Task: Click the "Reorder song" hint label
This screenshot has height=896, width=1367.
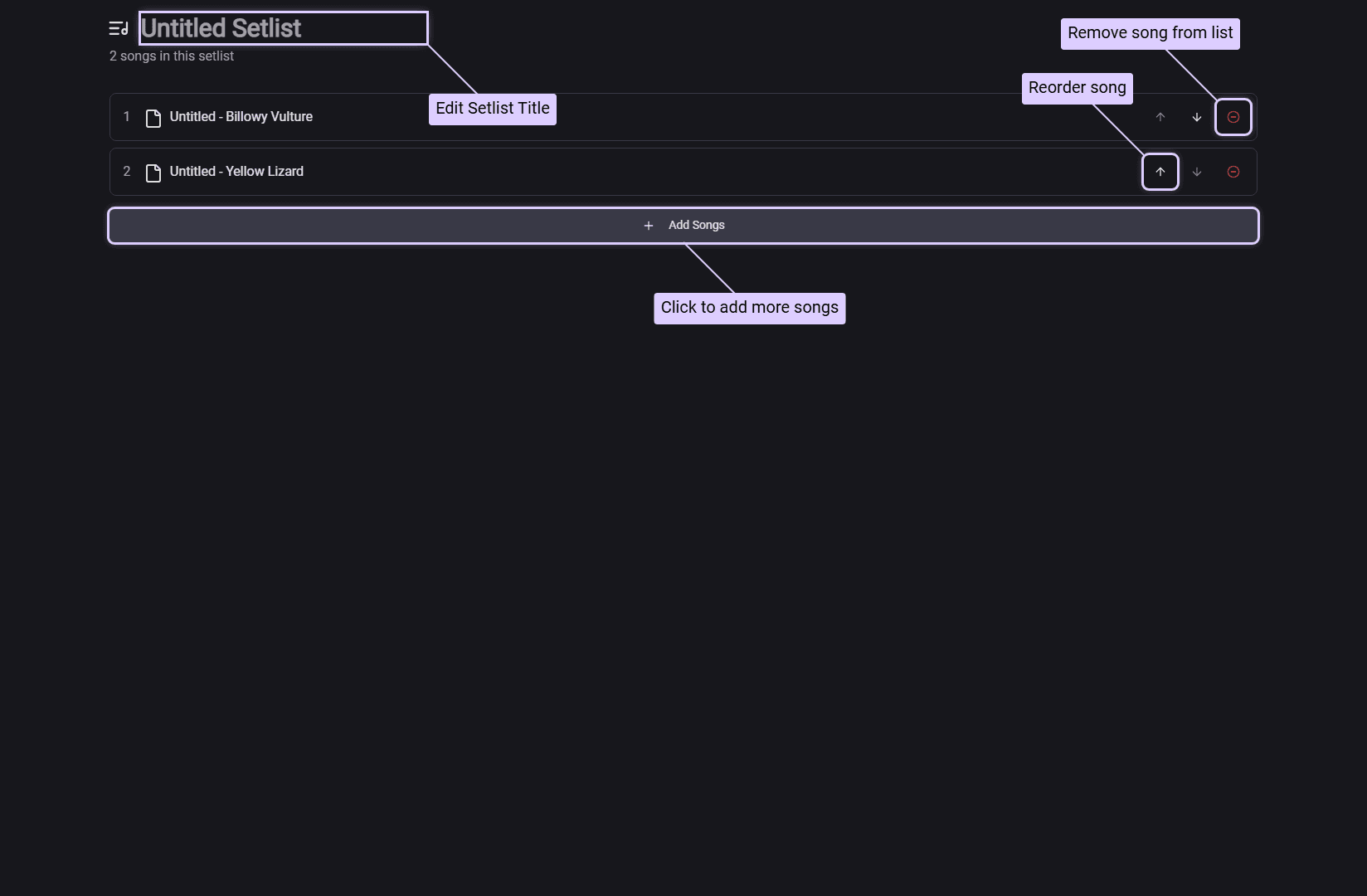Action: tap(1077, 88)
